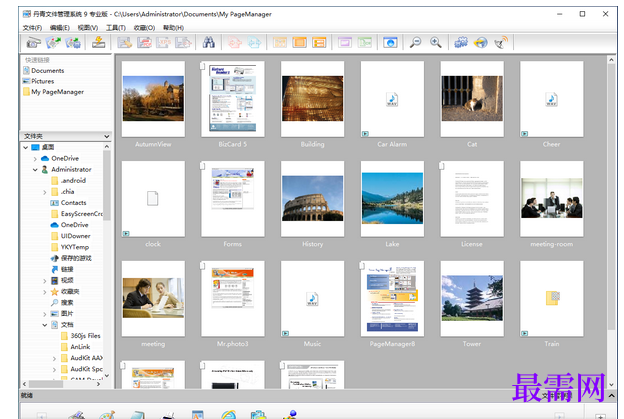Select the History colosseum thumbnail

tap(312, 199)
